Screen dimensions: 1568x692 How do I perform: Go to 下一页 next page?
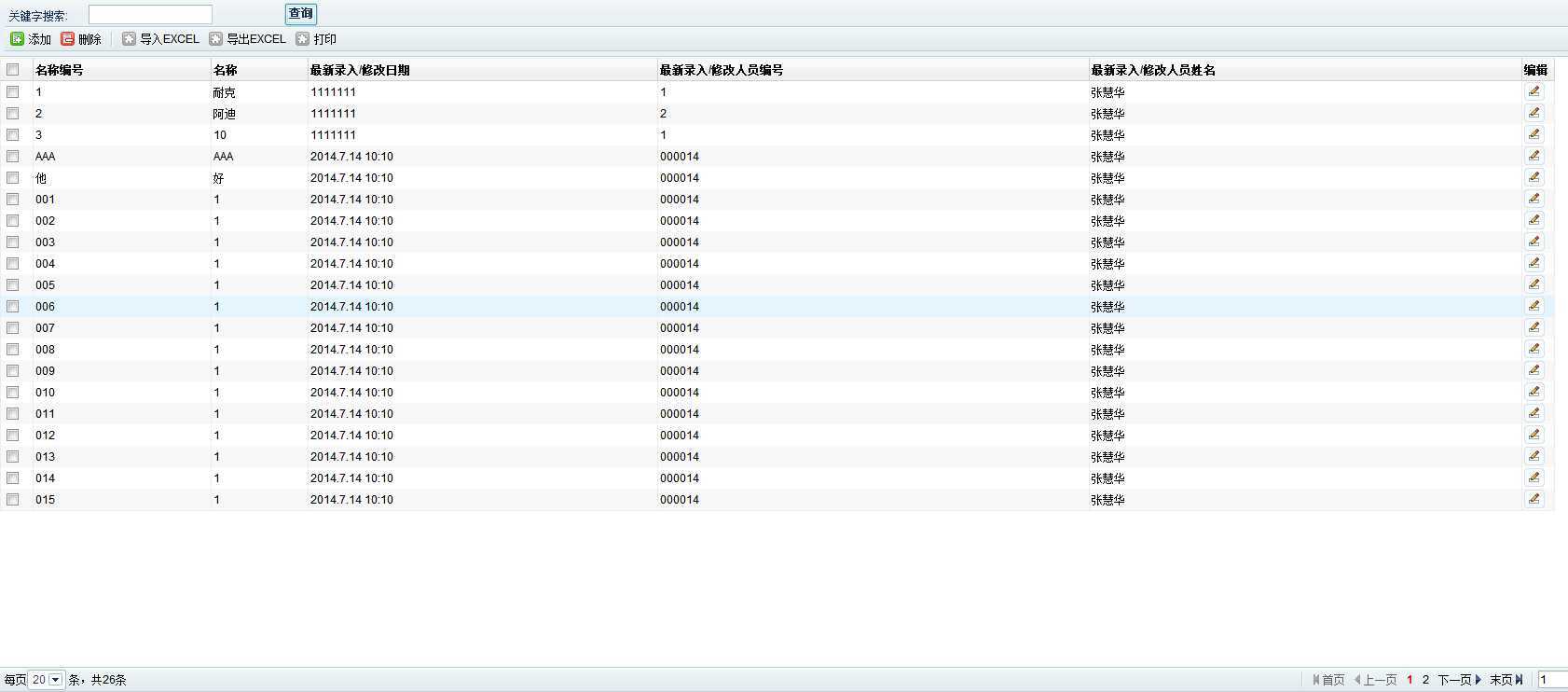[x=1459, y=680]
